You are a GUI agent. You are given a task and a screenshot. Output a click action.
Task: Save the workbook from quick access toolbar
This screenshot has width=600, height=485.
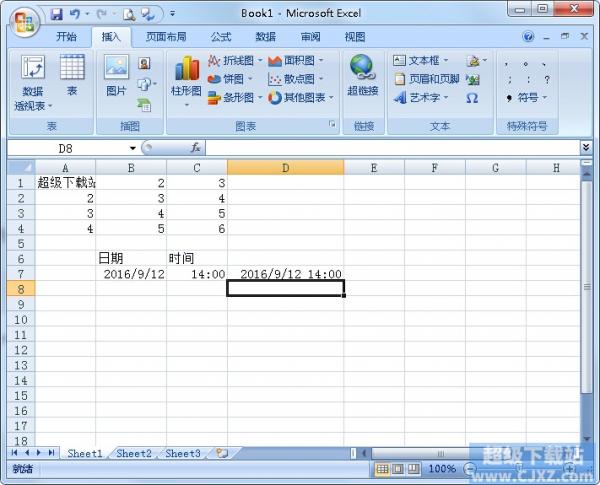57,14
